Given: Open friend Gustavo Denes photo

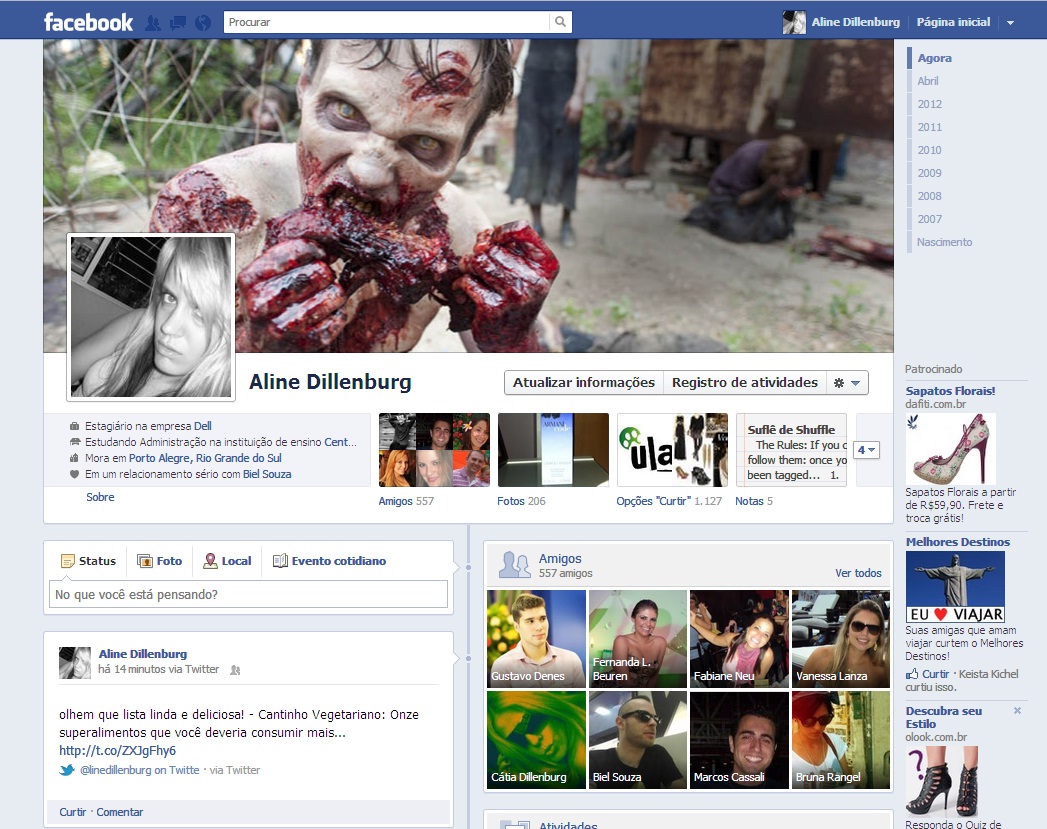Looking at the screenshot, I should (x=536, y=639).
